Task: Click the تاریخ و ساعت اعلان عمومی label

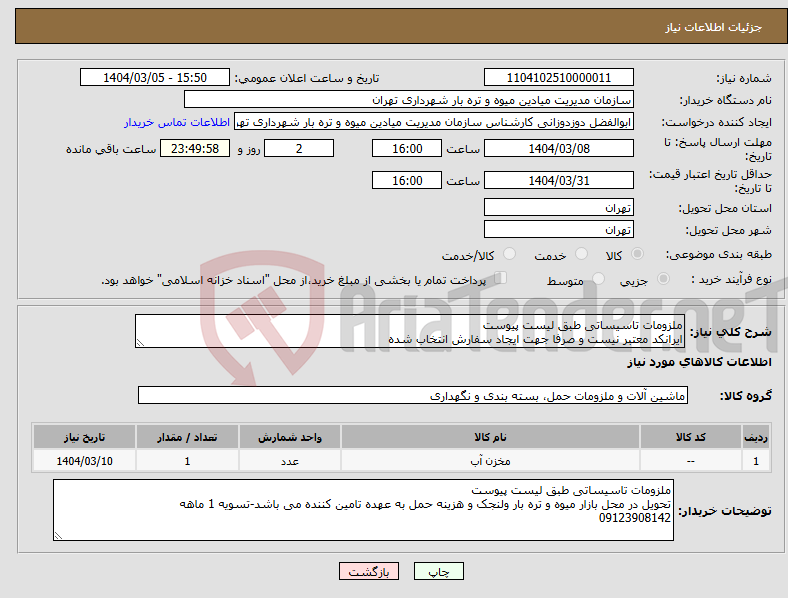Action: point(307,78)
